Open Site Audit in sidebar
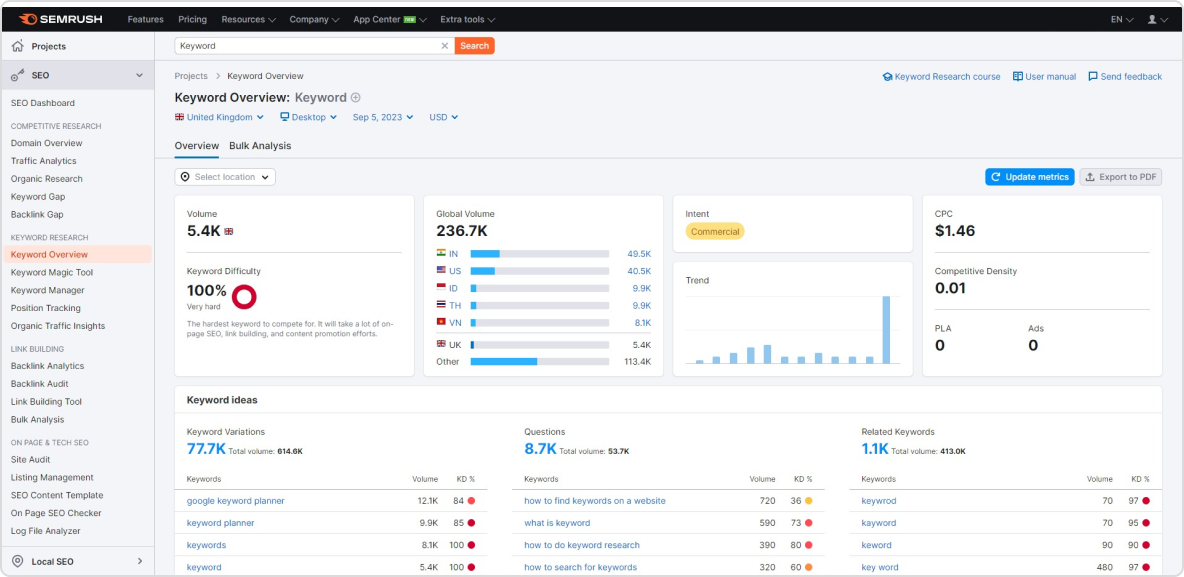 tap(30, 459)
